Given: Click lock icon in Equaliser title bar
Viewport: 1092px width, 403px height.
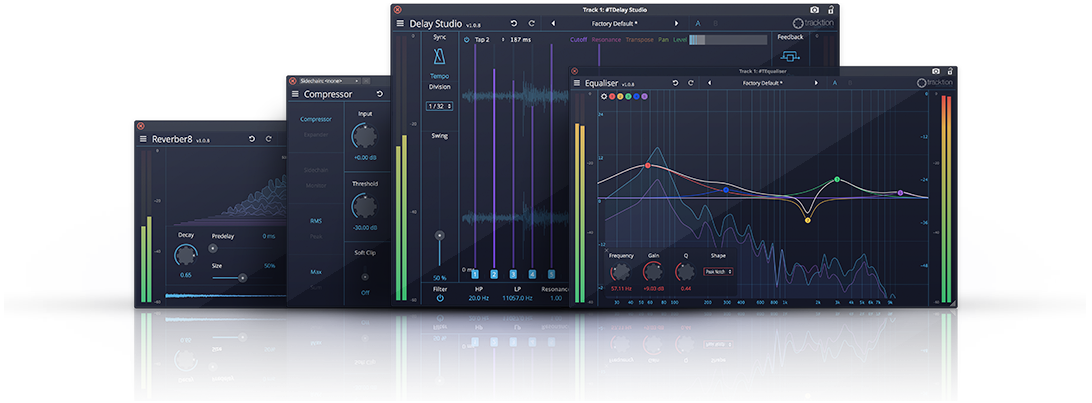Looking at the screenshot, I should pos(951,71).
